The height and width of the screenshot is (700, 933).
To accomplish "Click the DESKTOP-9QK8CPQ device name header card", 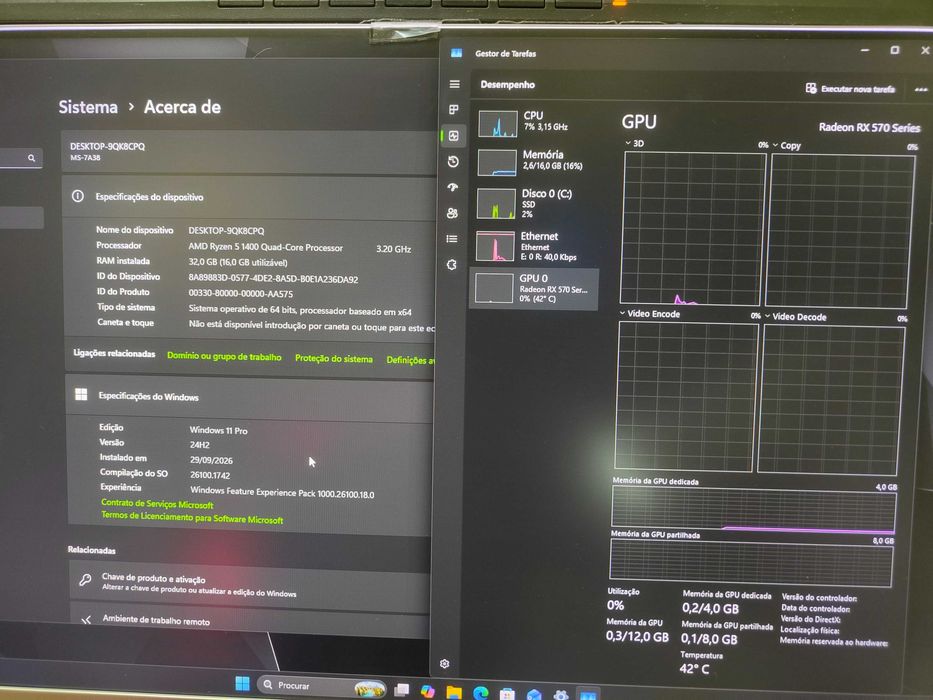I will click(248, 152).
